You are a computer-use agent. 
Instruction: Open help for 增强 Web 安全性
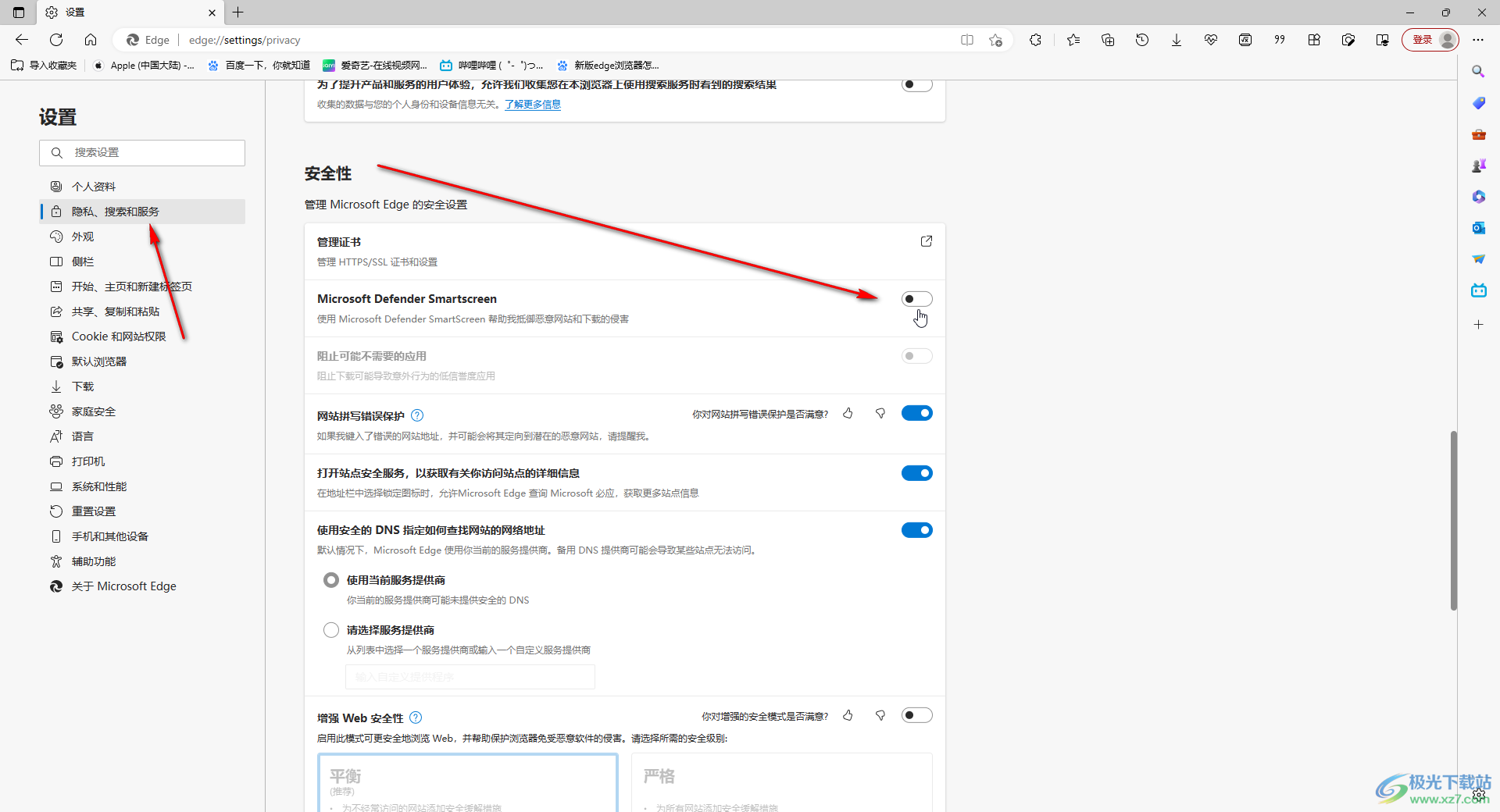(x=416, y=718)
